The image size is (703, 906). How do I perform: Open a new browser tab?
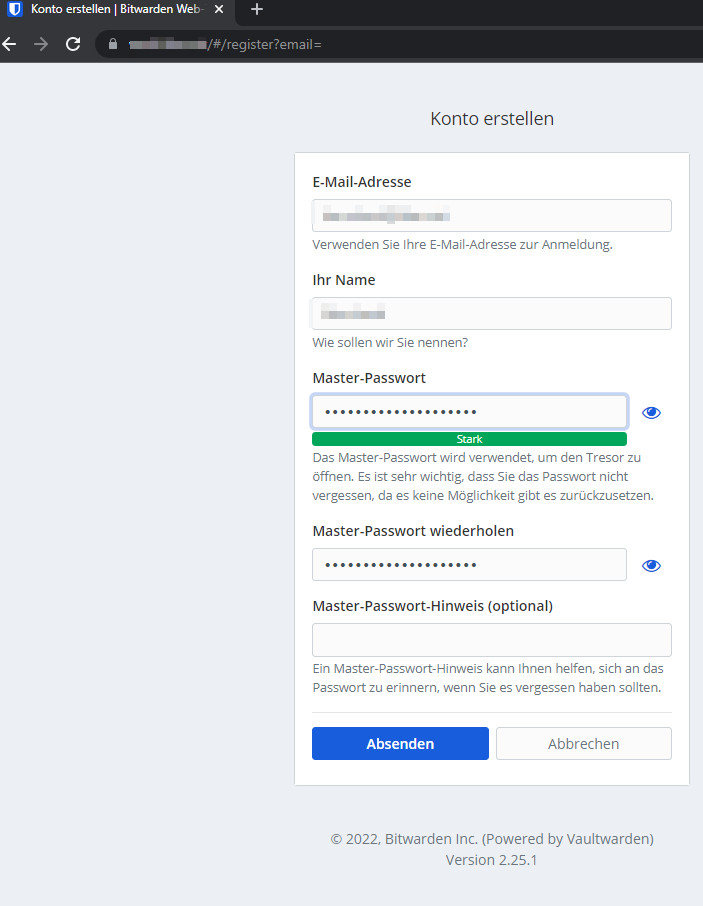(257, 9)
